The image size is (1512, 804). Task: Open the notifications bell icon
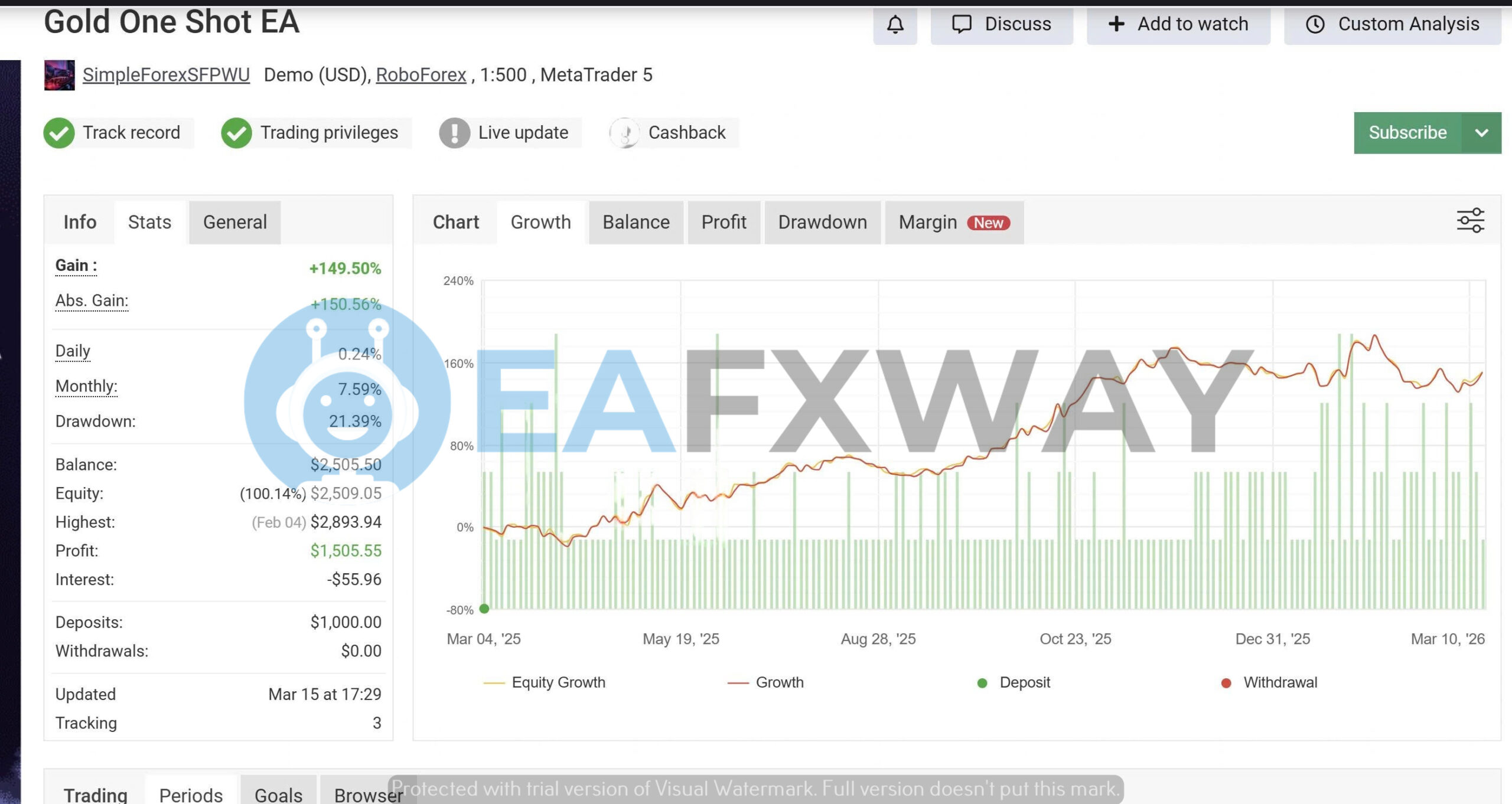pyautogui.click(x=894, y=24)
